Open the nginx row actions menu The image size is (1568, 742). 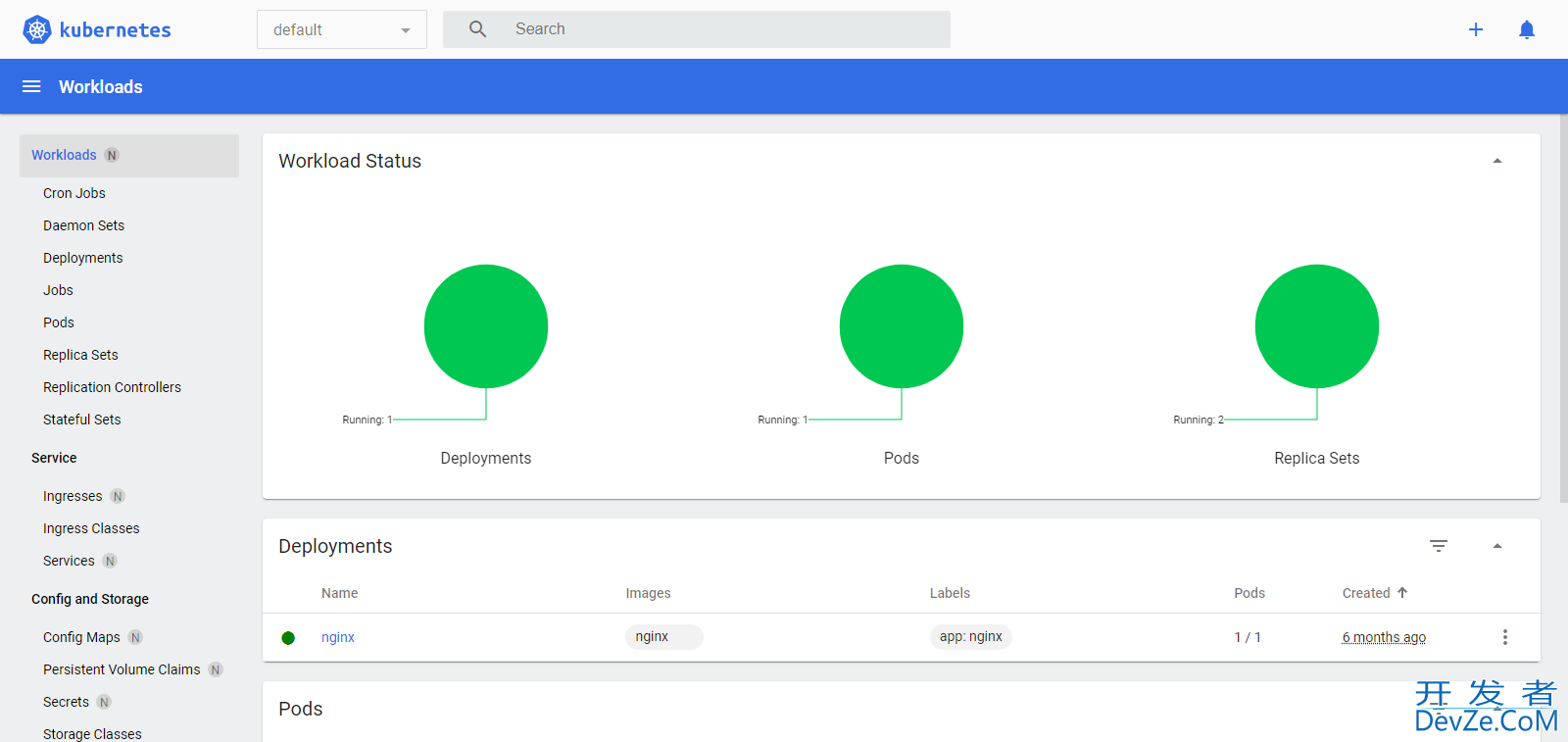pos(1505,637)
